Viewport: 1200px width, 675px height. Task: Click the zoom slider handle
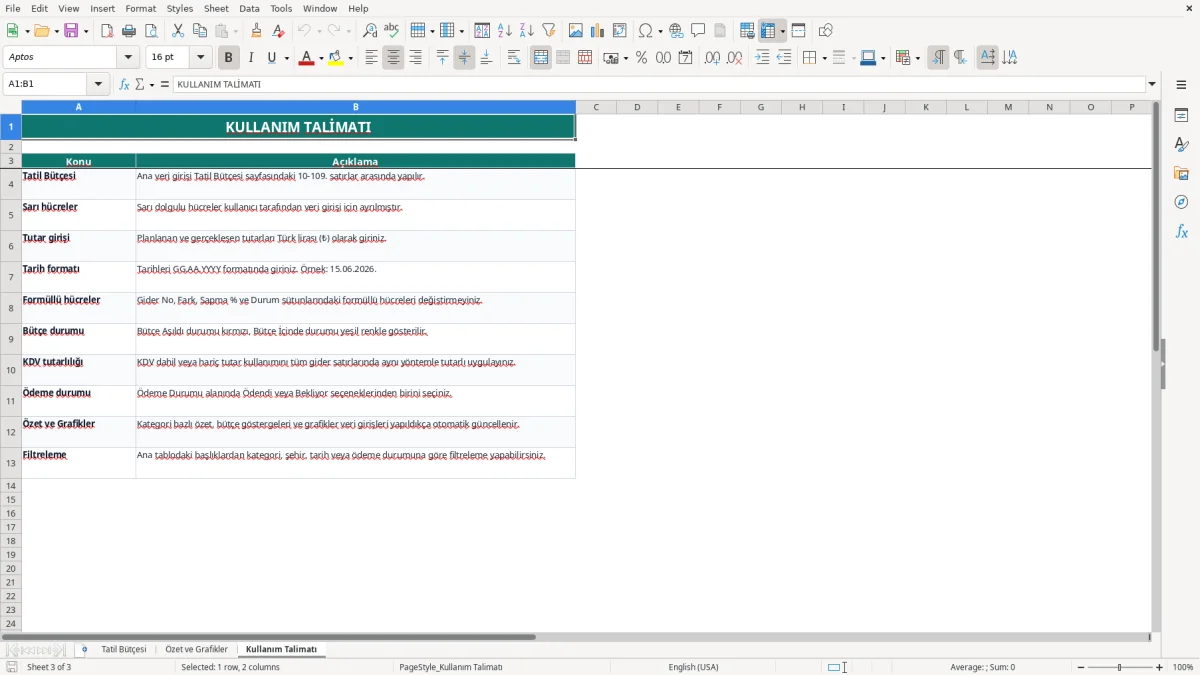1120,667
